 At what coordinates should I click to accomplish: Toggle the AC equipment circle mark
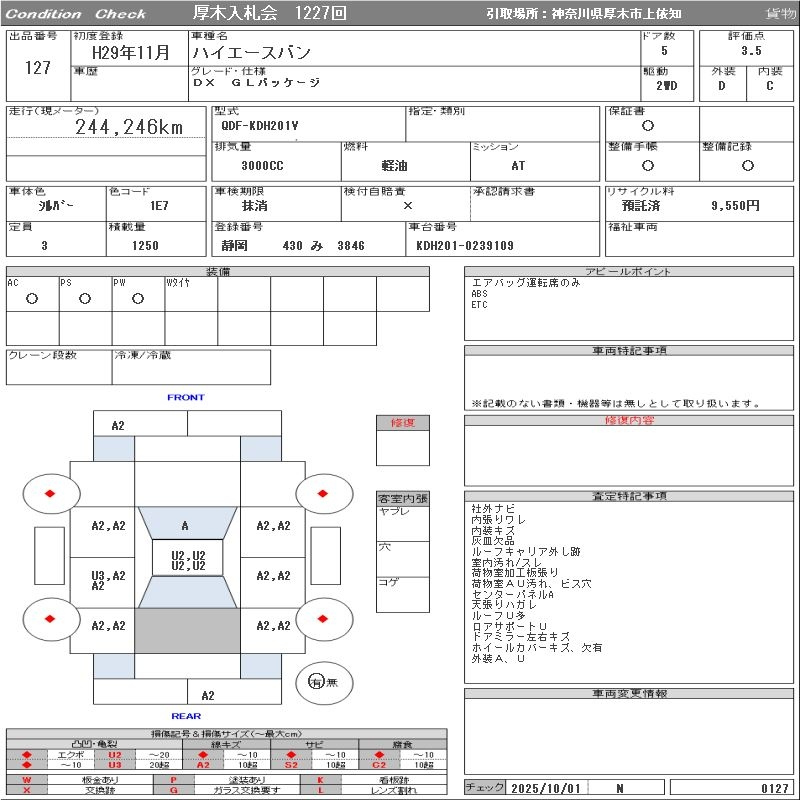coord(32,298)
